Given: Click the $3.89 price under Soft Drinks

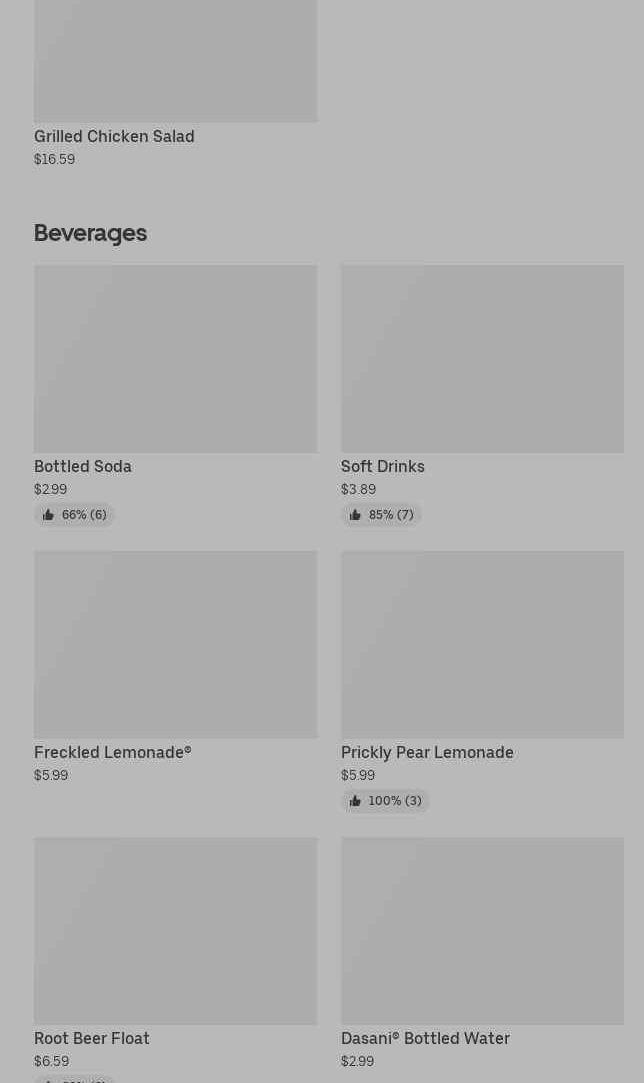Looking at the screenshot, I should pos(358,489).
